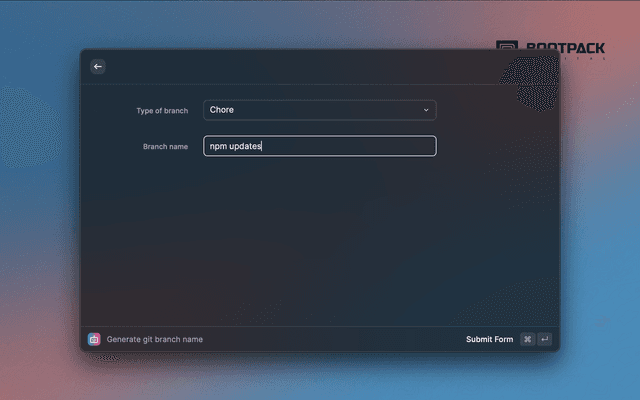Screen dimensions: 640x400
Task: Click the extension icon in the bottom bar
Action: tap(94, 339)
